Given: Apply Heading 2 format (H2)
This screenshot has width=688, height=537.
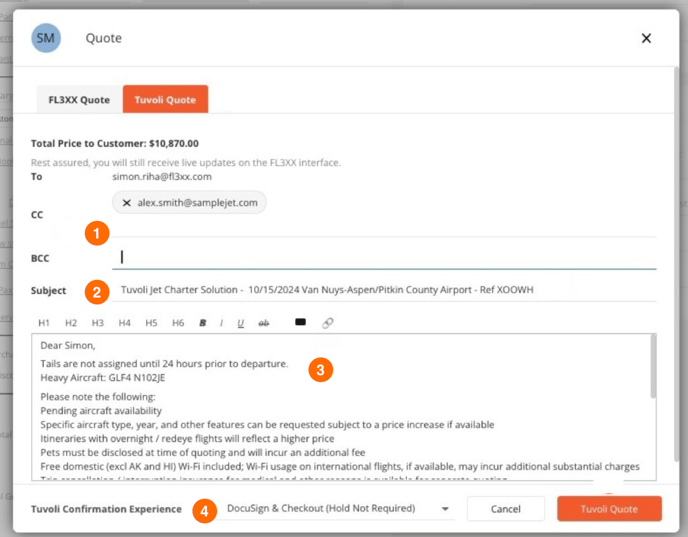Looking at the screenshot, I should coord(71,323).
